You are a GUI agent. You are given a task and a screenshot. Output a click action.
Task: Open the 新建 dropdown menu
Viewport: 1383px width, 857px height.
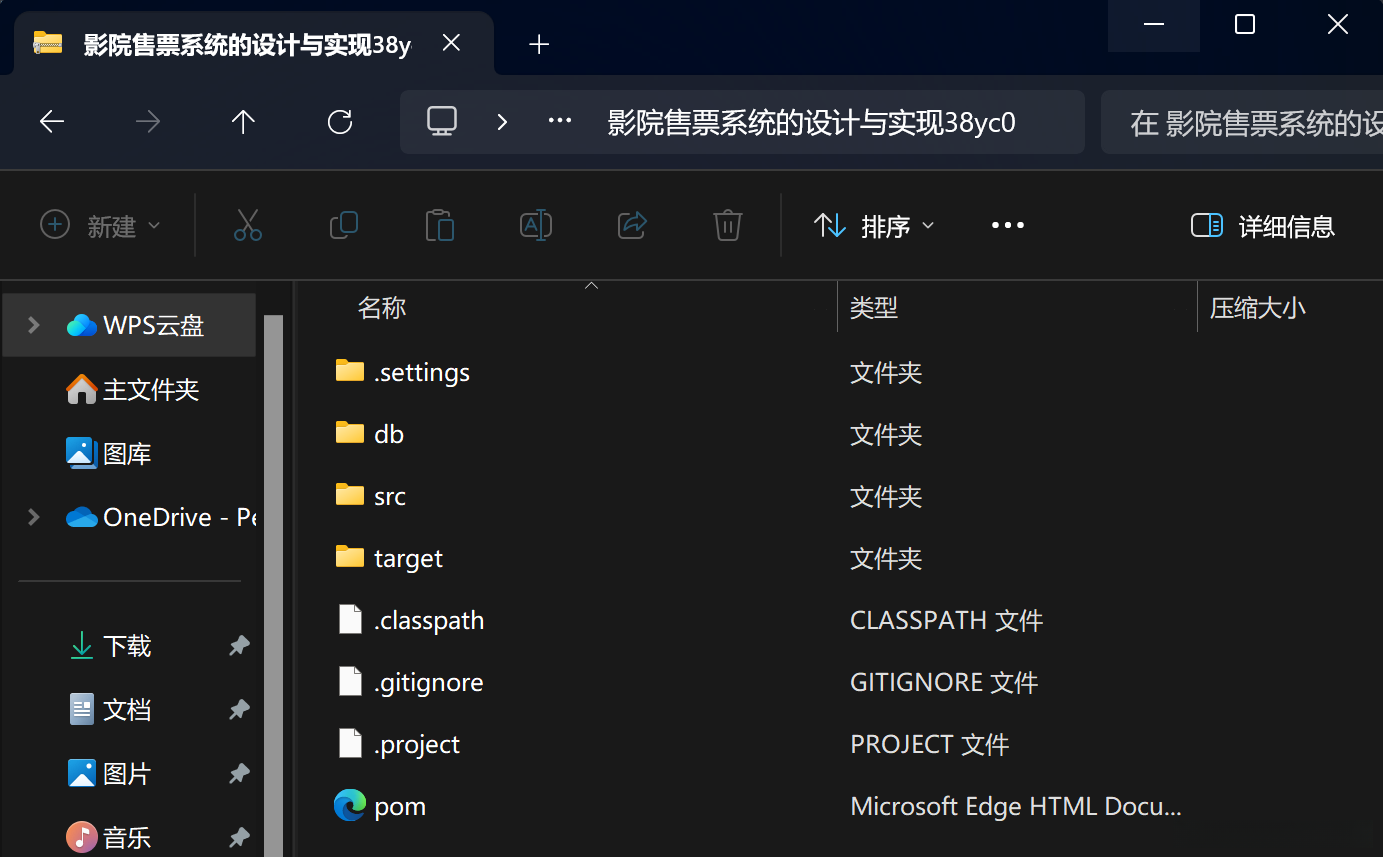(x=100, y=226)
